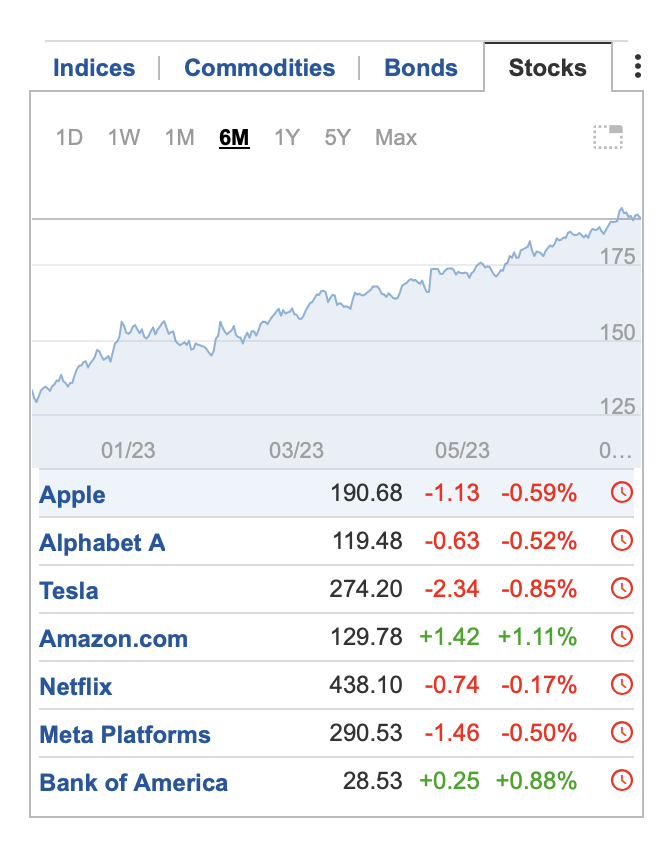Click the clock icon beside Tesla
This screenshot has width=672, height=844.
pos(622,589)
